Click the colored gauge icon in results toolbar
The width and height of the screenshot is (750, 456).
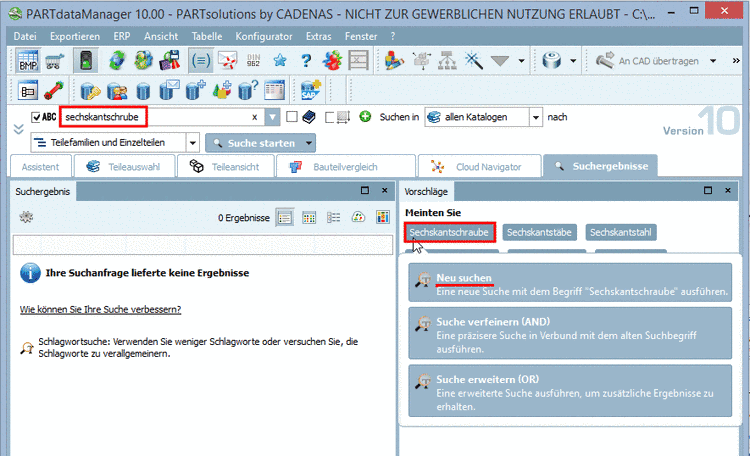point(358,218)
